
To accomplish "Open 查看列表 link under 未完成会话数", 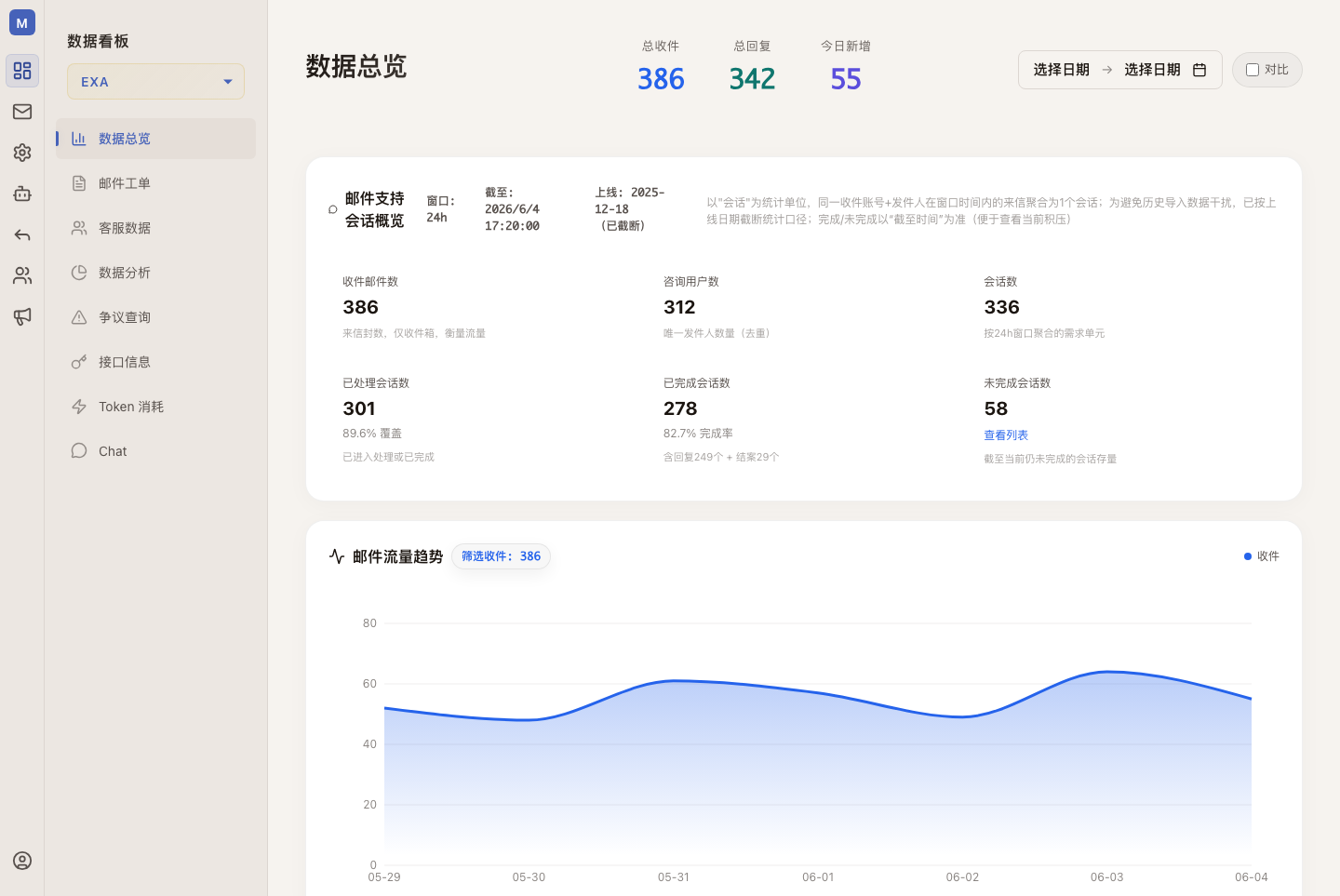I will pos(1006,435).
